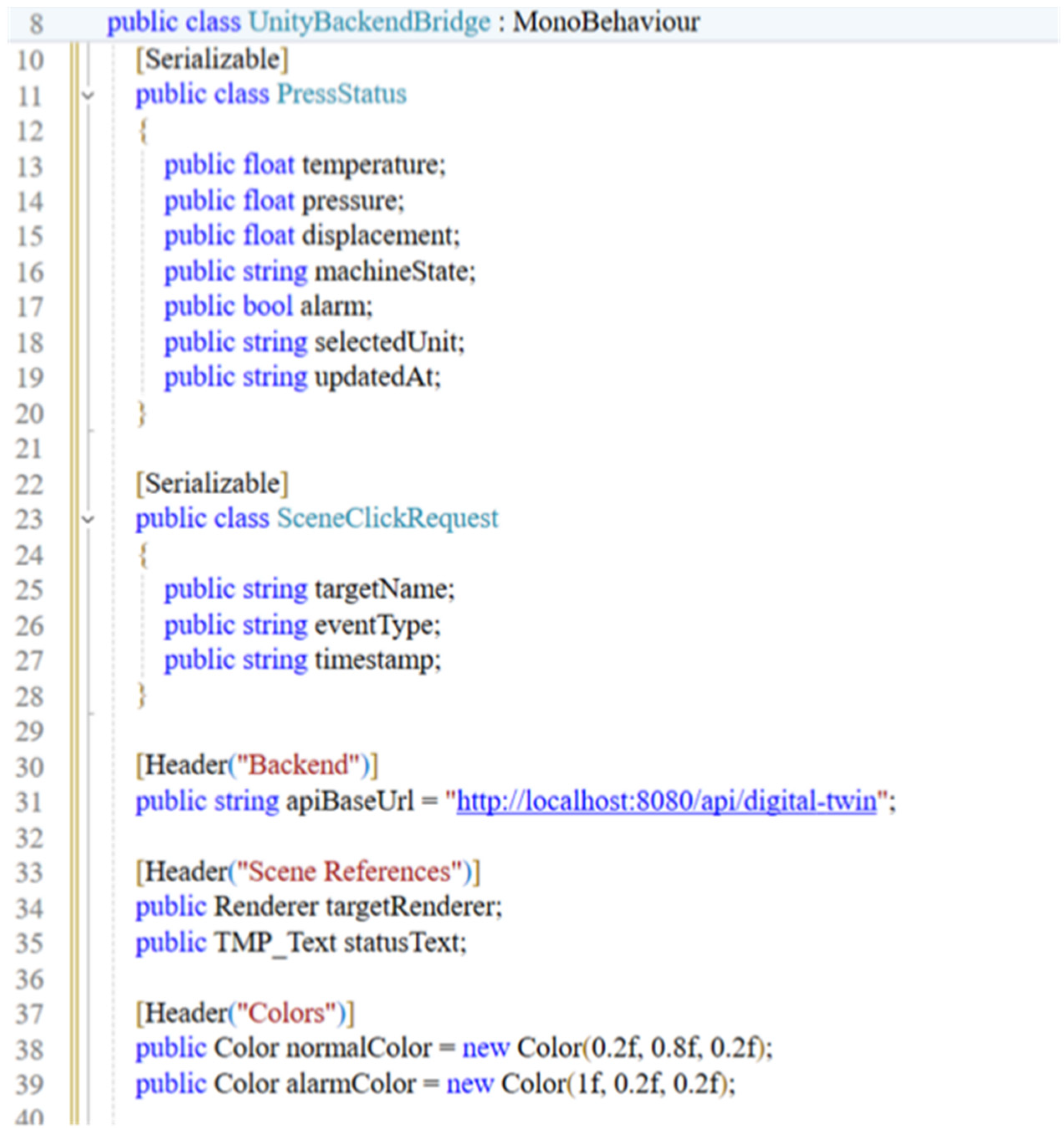Click the closing brace on line 28

click(142, 696)
